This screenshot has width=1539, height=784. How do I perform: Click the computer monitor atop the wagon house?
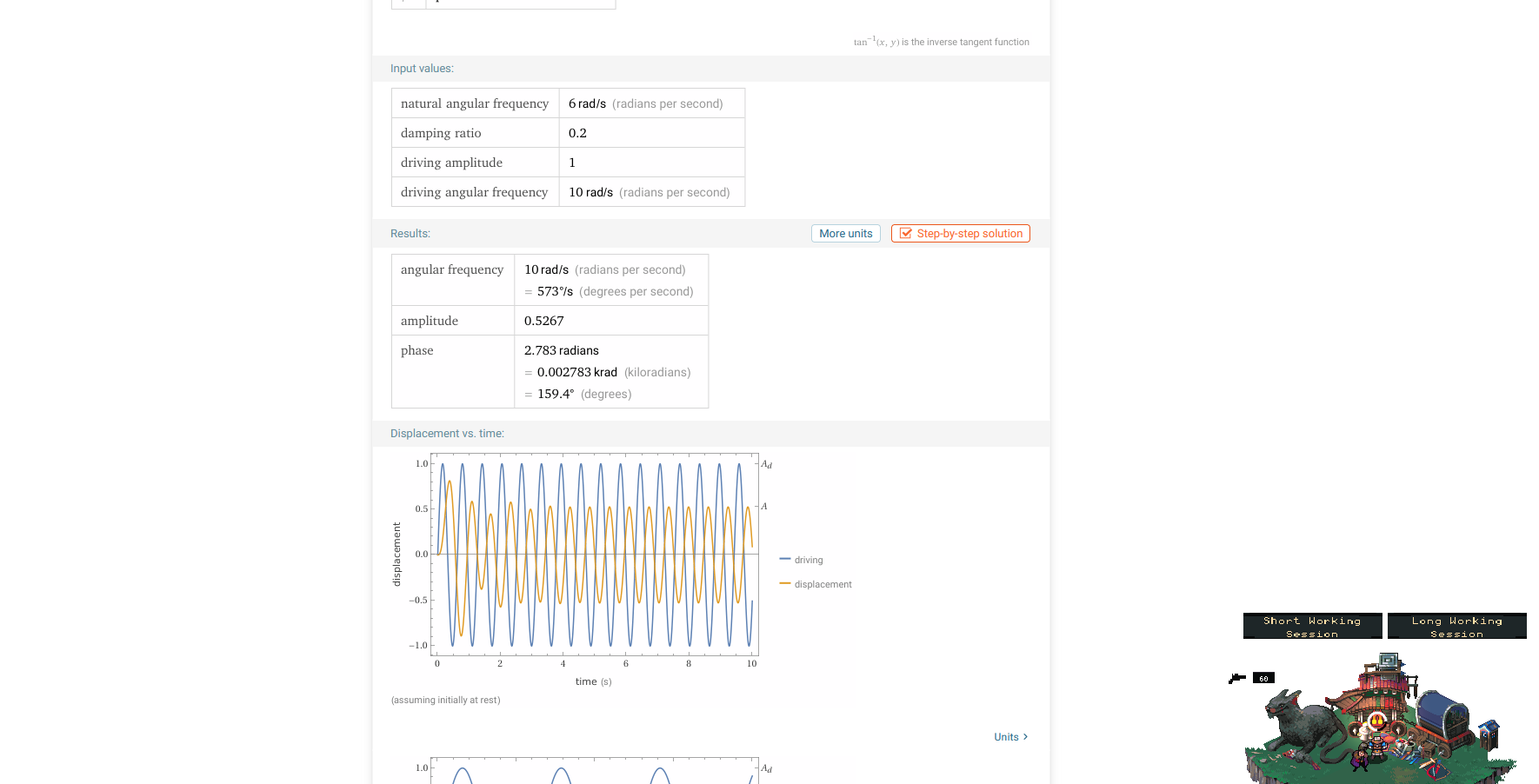(1389, 661)
